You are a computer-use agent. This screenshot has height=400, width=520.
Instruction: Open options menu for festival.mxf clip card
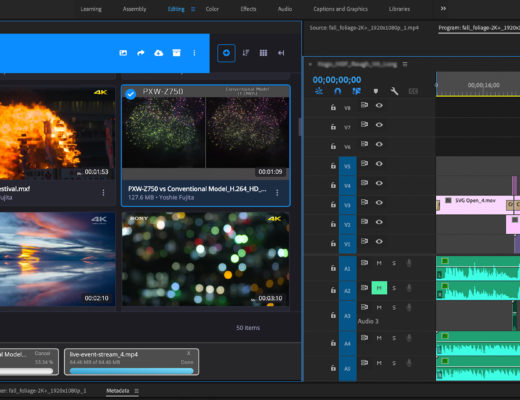click(x=103, y=193)
